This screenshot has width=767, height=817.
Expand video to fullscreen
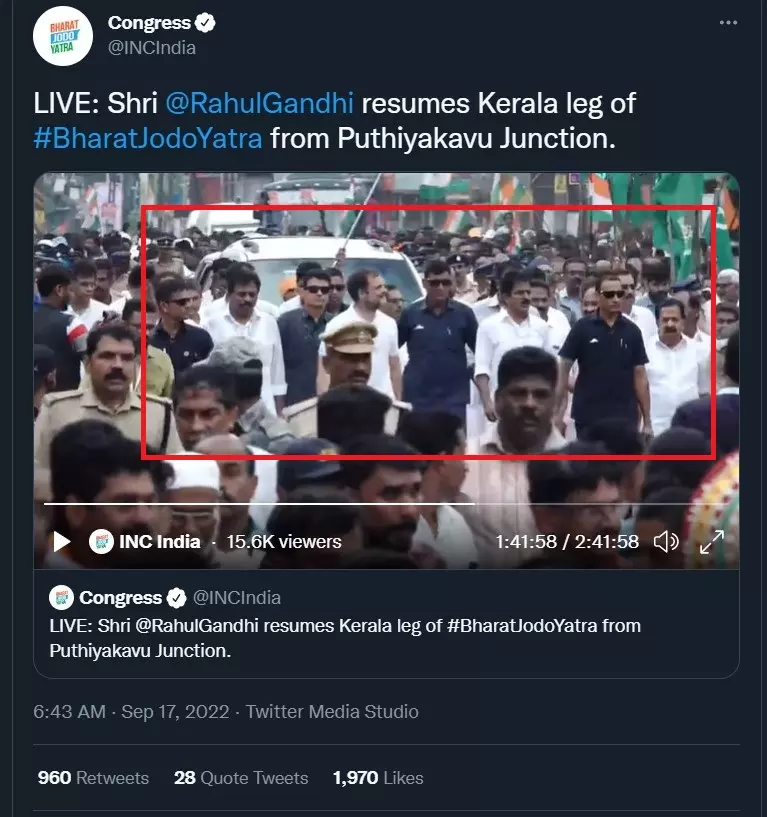click(711, 542)
